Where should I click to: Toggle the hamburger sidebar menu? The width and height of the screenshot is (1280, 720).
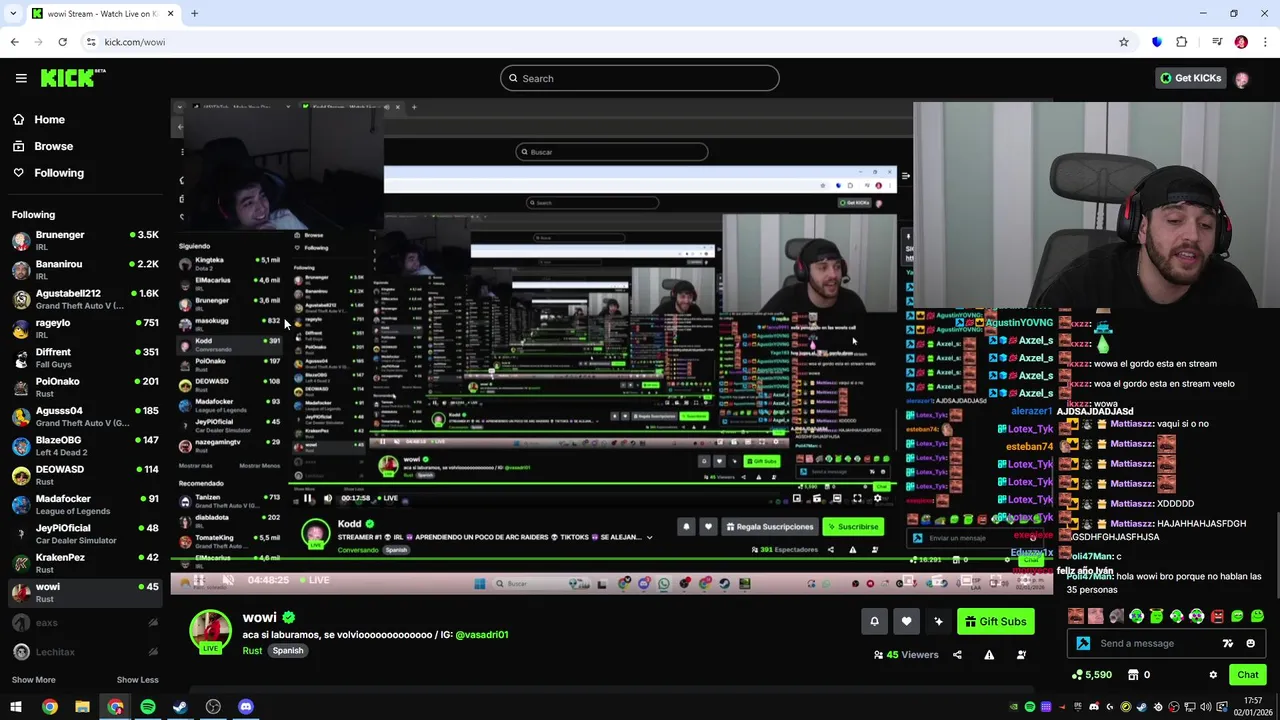[21, 78]
